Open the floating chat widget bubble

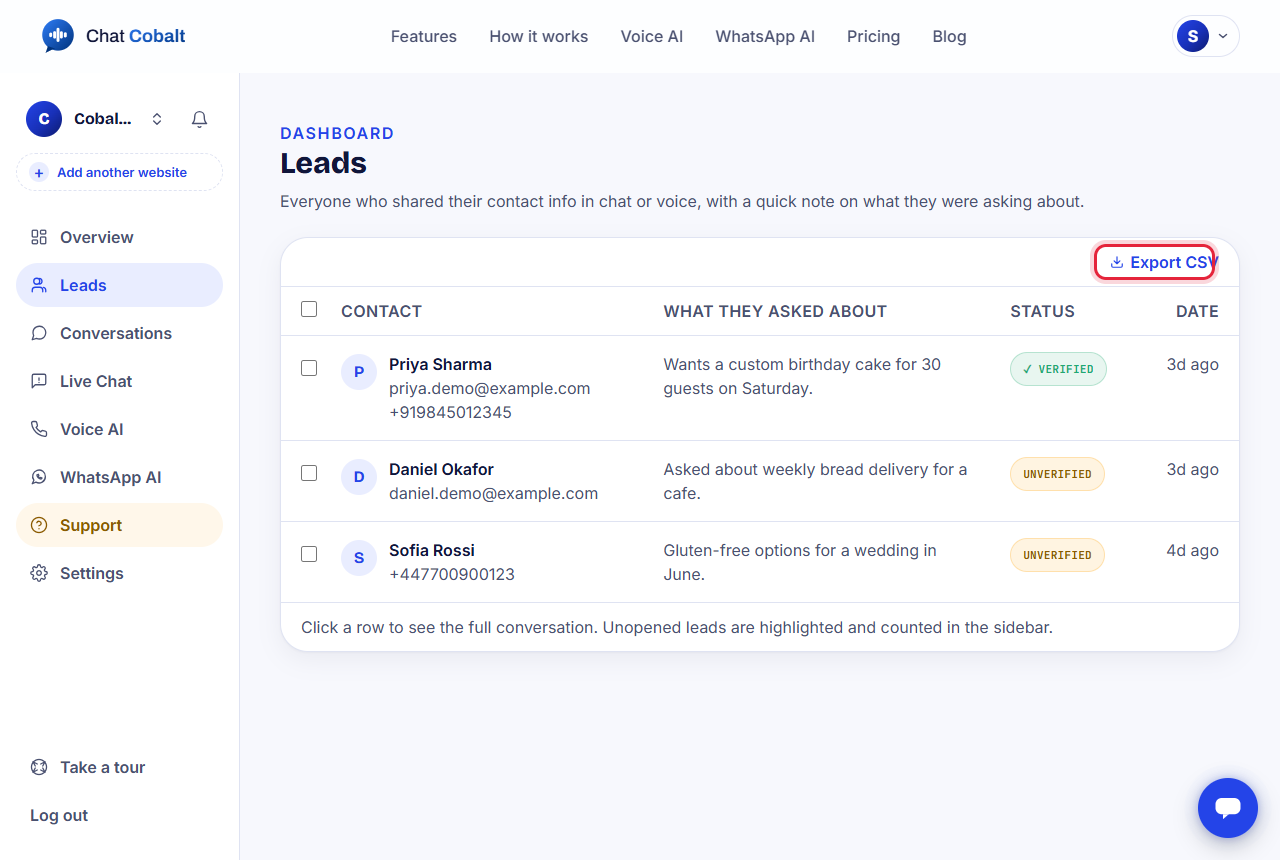1228,808
